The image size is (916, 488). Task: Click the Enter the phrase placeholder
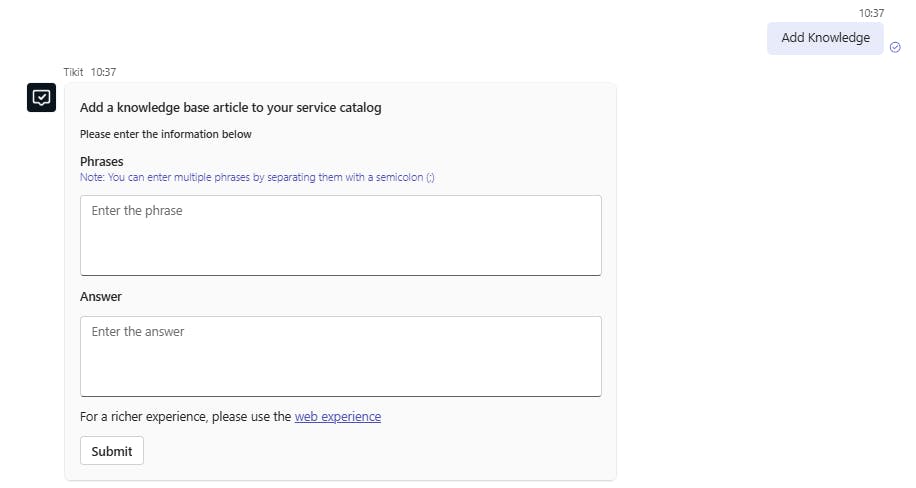pos(137,211)
